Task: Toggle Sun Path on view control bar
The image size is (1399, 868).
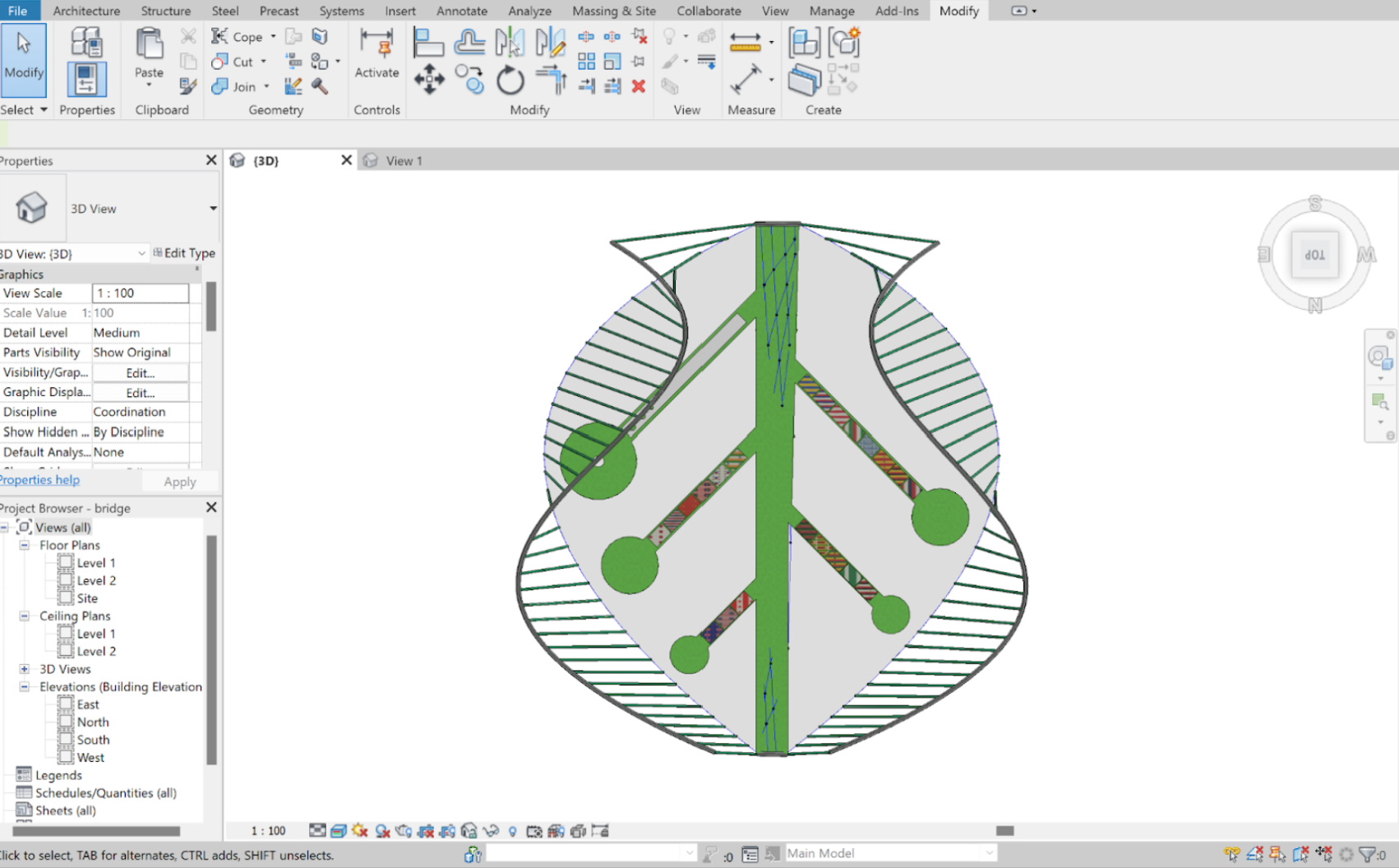Action: (360, 831)
